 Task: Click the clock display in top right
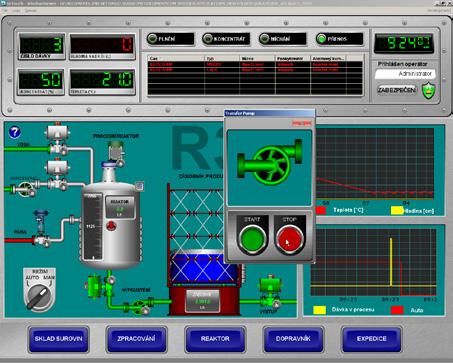(x=404, y=43)
